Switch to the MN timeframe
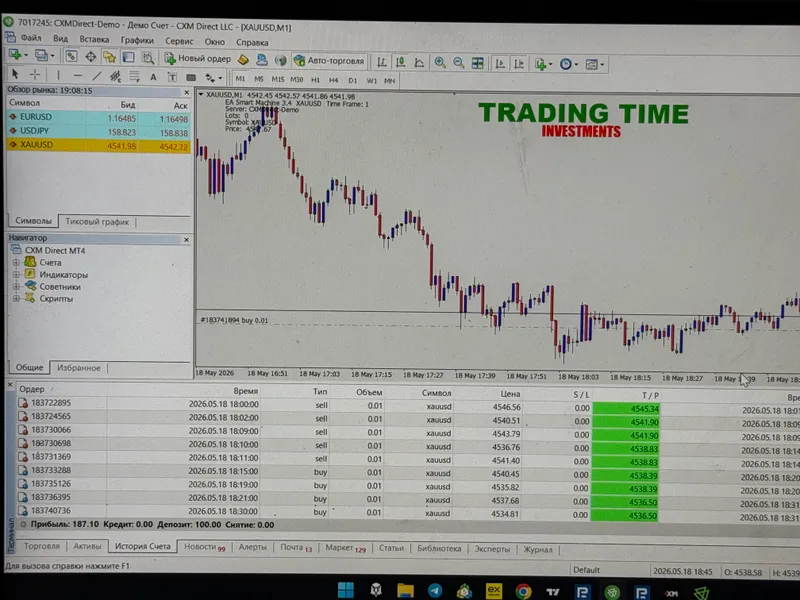Screen dimensions: 800x600 click(389, 81)
